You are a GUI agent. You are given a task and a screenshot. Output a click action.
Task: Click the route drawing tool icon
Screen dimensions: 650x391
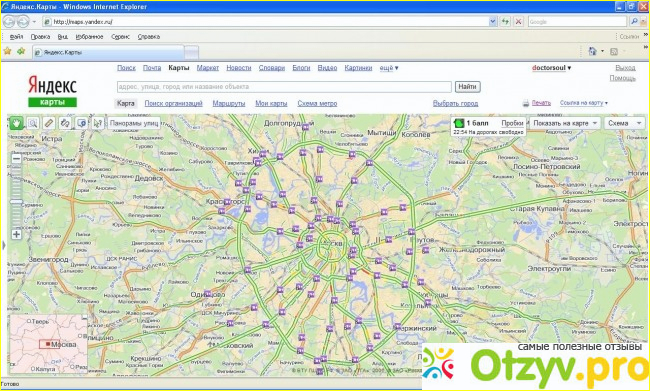click(x=65, y=123)
